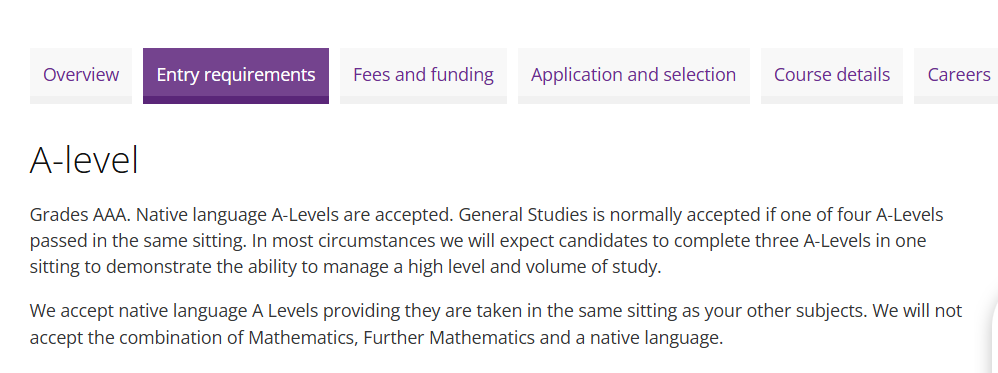
Task: Click the phrase 'Further Mathematics'
Action: [x=450, y=338]
